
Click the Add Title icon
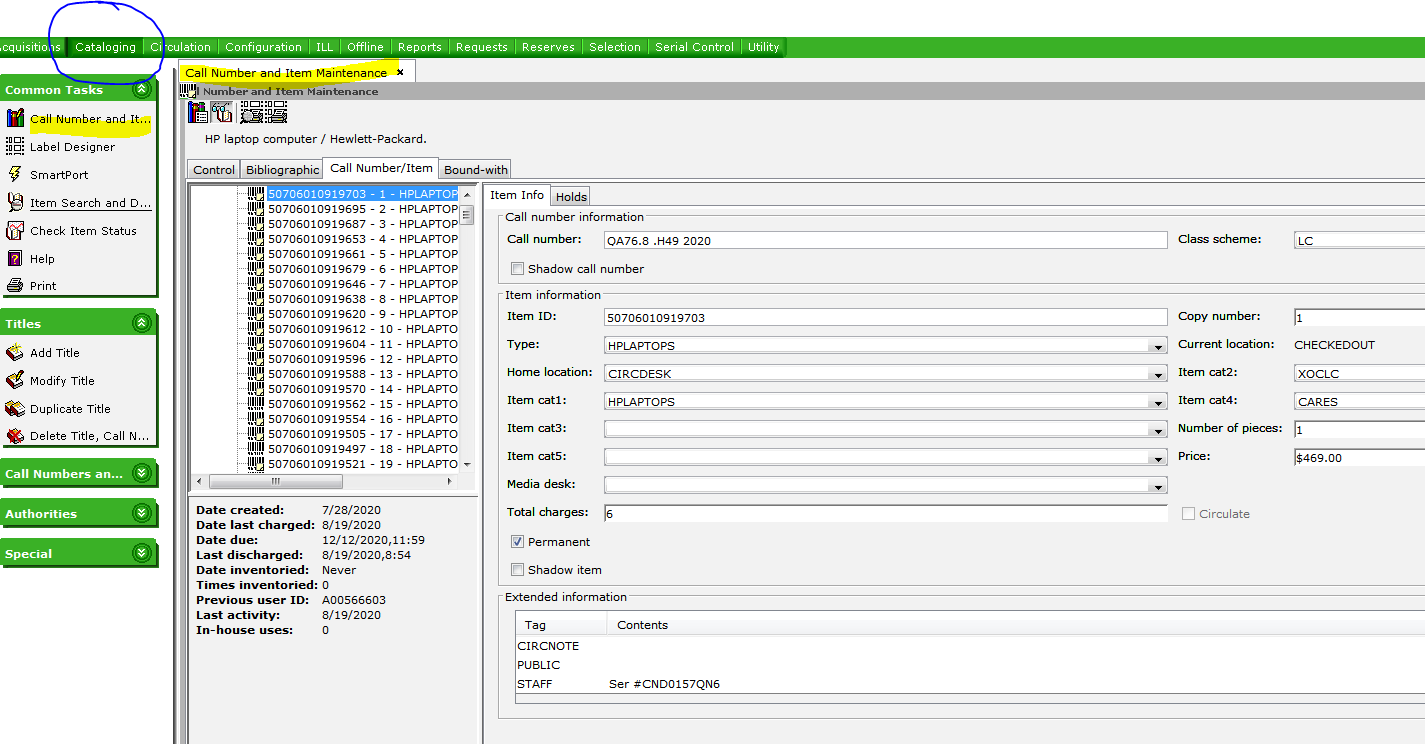coord(15,353)
